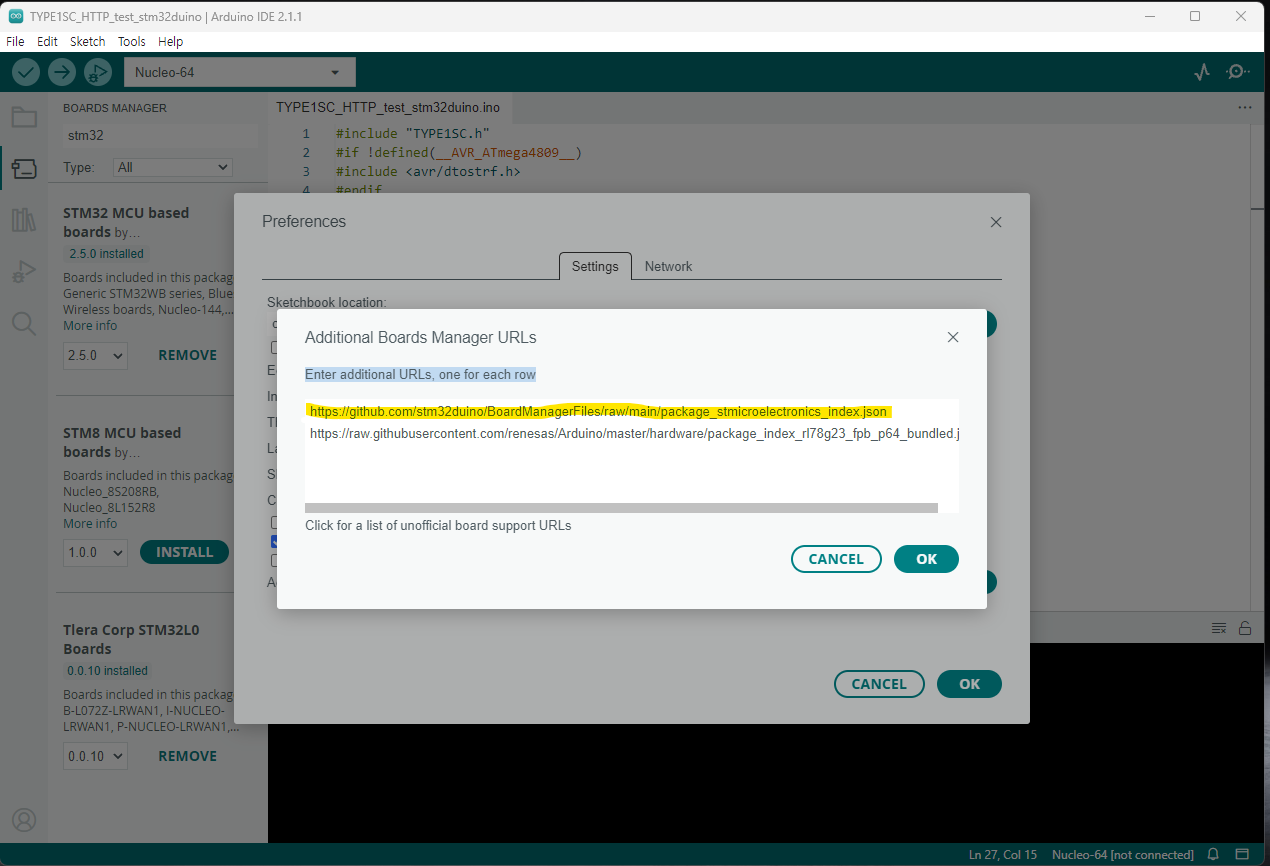Click the Tlera Corp STM32L0 Boards title
Screen dimensions: 1270x866
[131, 639]
